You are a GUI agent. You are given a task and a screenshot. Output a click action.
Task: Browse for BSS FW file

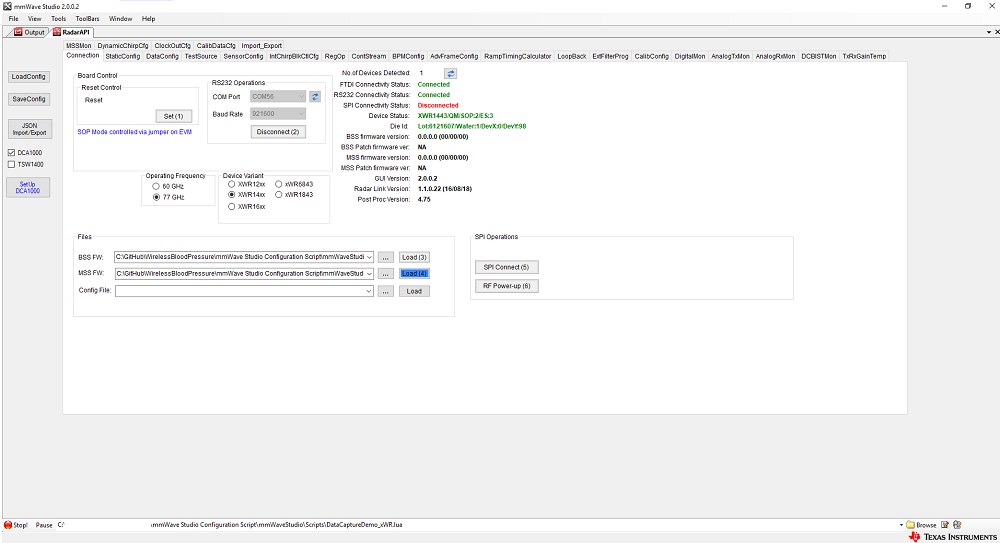point(385,257)
